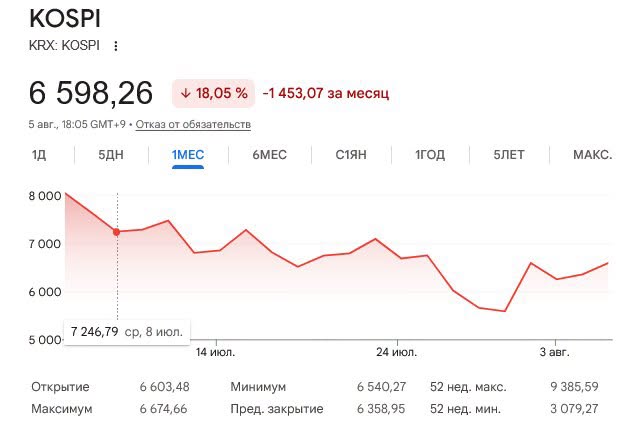Select the С1ЯН year-to-date tab

tap(351, 155)
